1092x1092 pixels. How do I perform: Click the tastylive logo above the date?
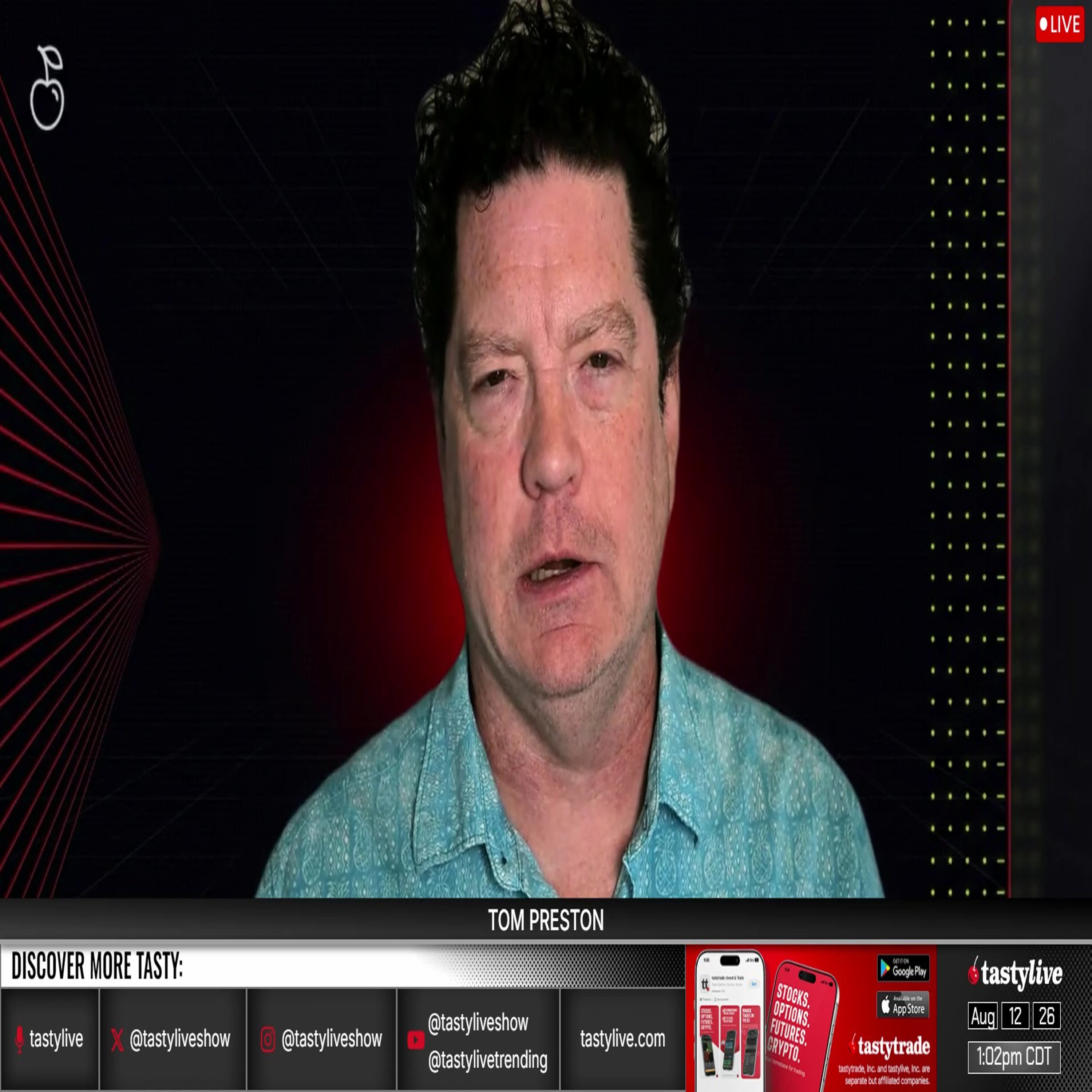click(x=1014, y=973)
